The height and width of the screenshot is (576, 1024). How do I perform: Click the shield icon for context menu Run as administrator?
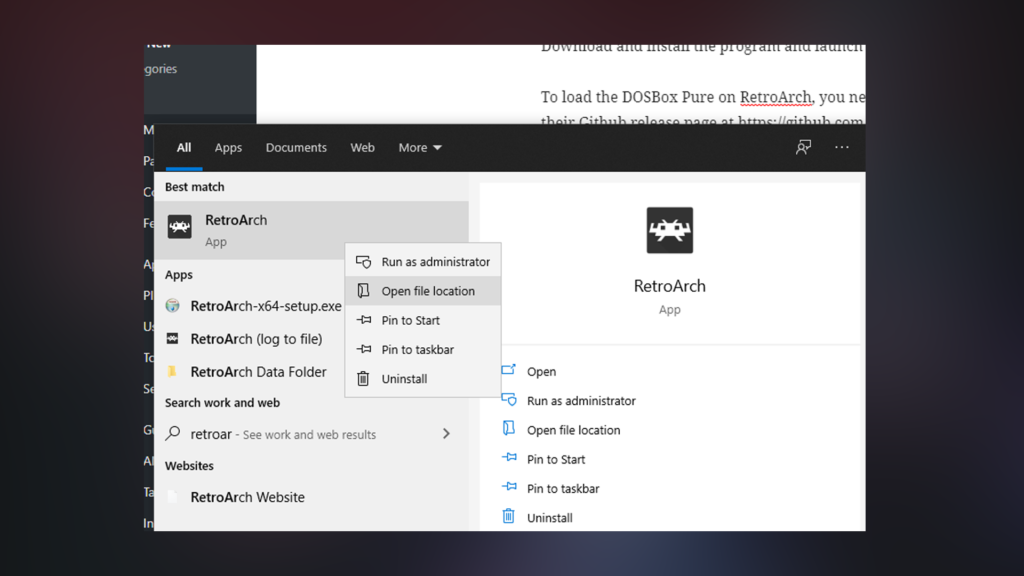tap(364, 262)
